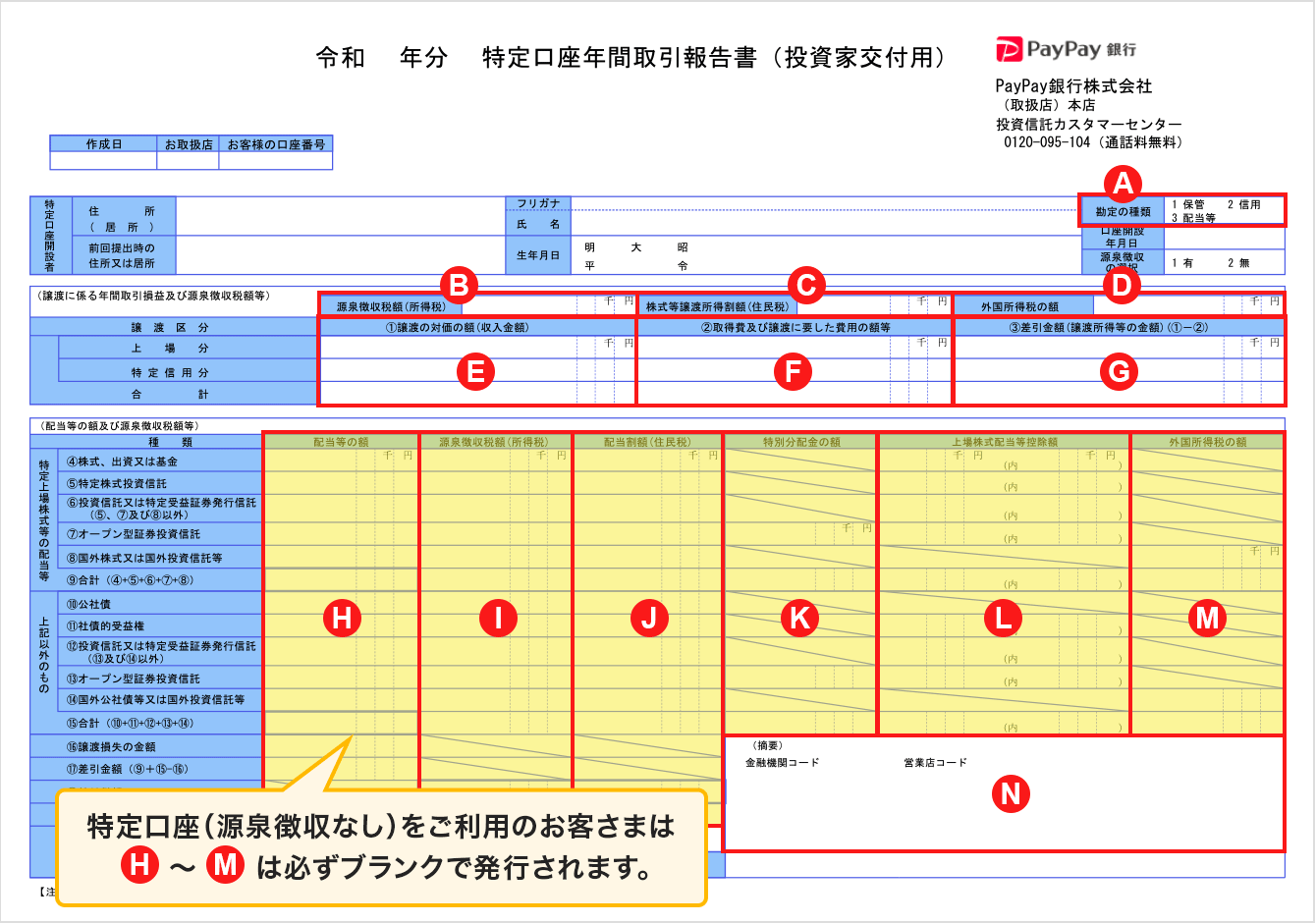
Task: Click the red circle marker A
Action: [x=1121, y=184]
